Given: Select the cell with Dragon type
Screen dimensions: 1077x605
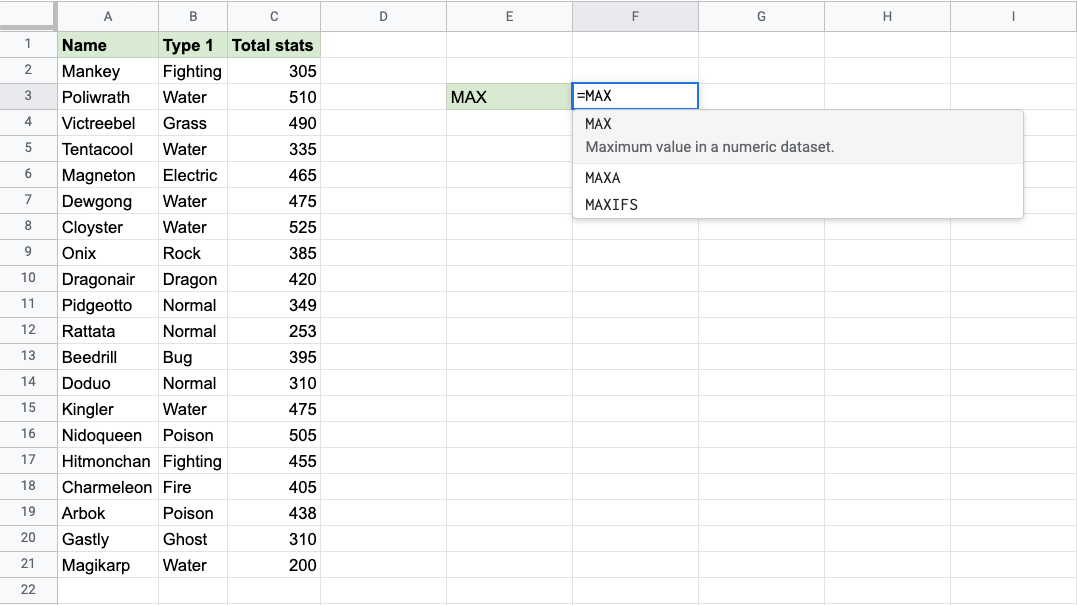Looking at the screenshot, I should click(193, 279).
